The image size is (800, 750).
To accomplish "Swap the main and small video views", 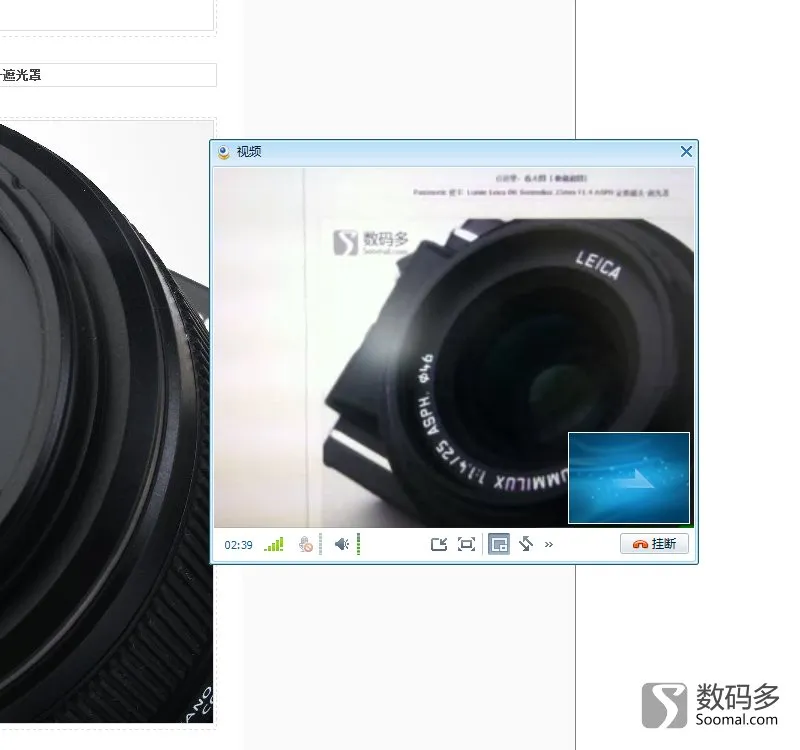I will tap(526, 544).
